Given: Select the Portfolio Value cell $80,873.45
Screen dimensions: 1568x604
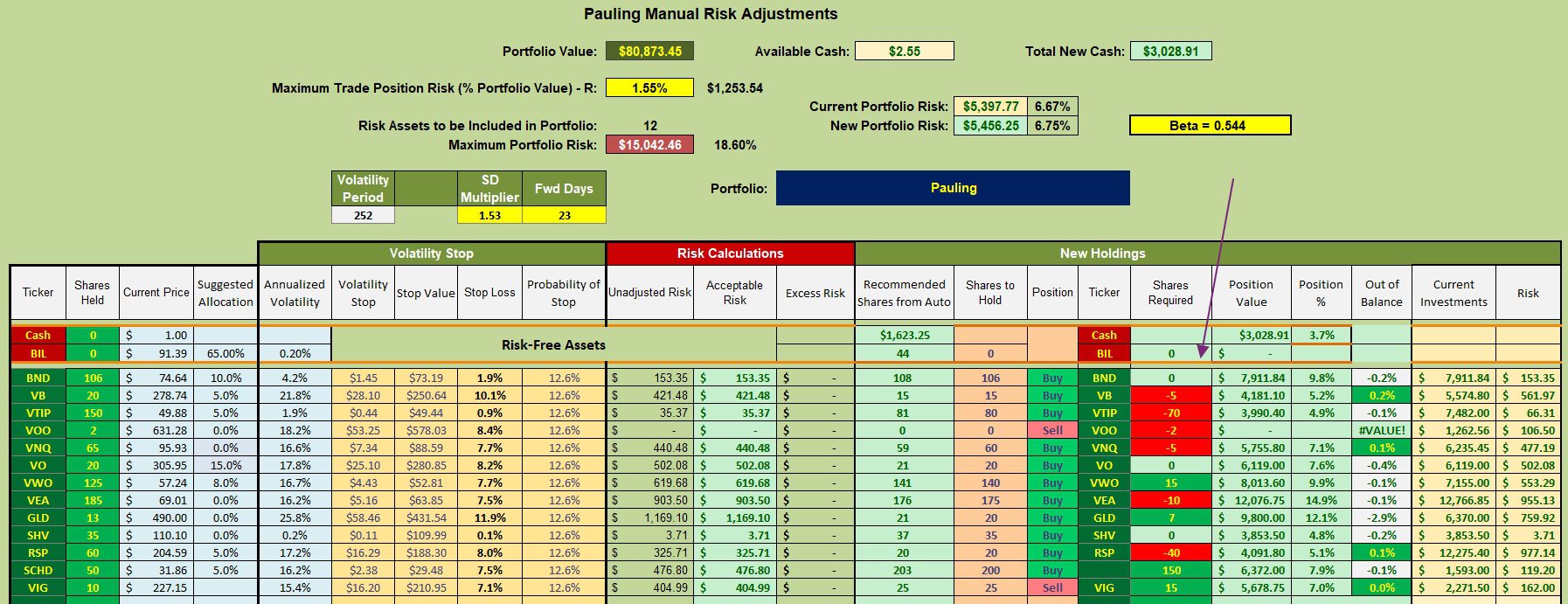Looking at the screenshot, I should [649, 52].
